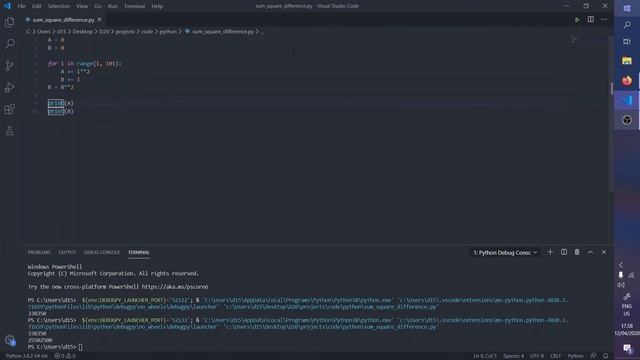This screenshot has height=360, width=640.
Task: Open the errors and warnings status indicator
Action: tap(65, 356)
